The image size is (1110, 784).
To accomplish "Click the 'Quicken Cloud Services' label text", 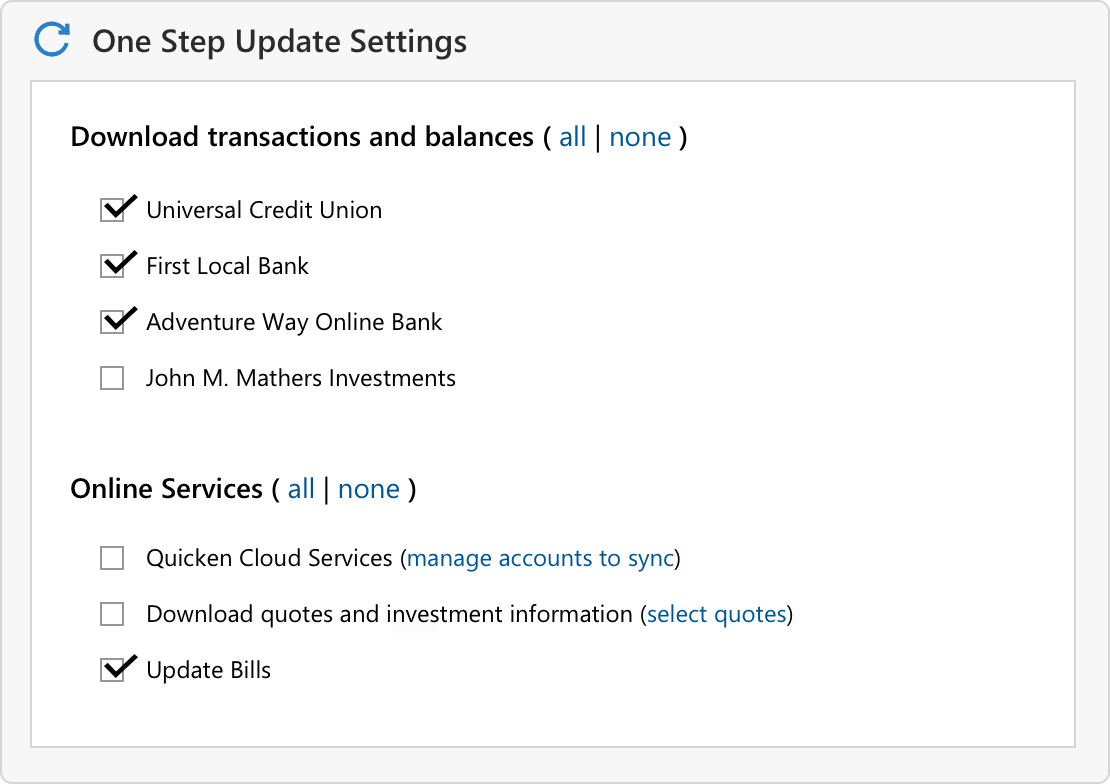I will click(x=269, y=558).
